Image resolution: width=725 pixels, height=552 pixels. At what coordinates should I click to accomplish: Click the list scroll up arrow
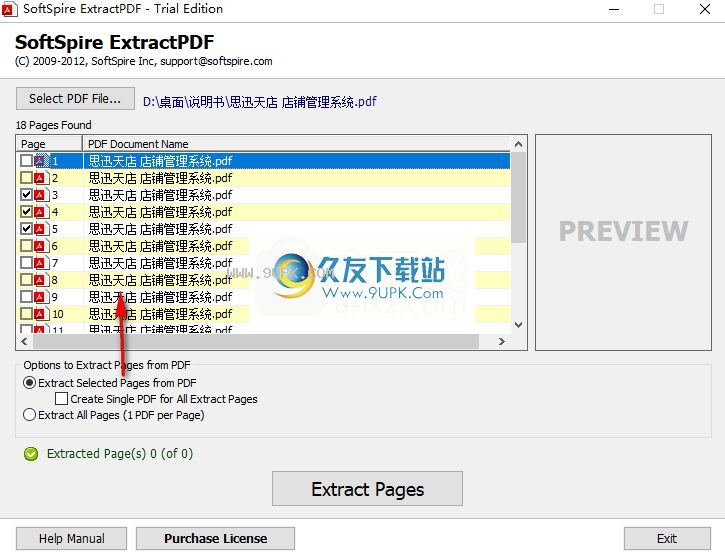point(518,144)
